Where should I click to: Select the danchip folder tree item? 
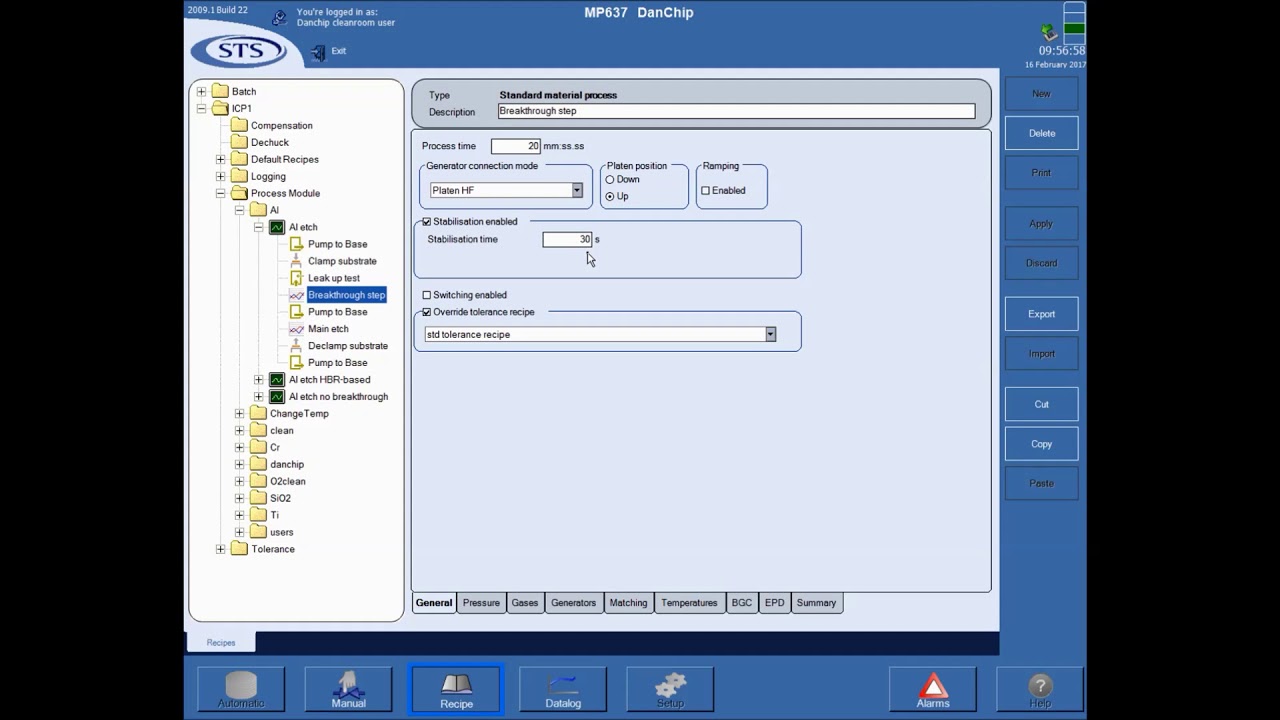(286, 464)
